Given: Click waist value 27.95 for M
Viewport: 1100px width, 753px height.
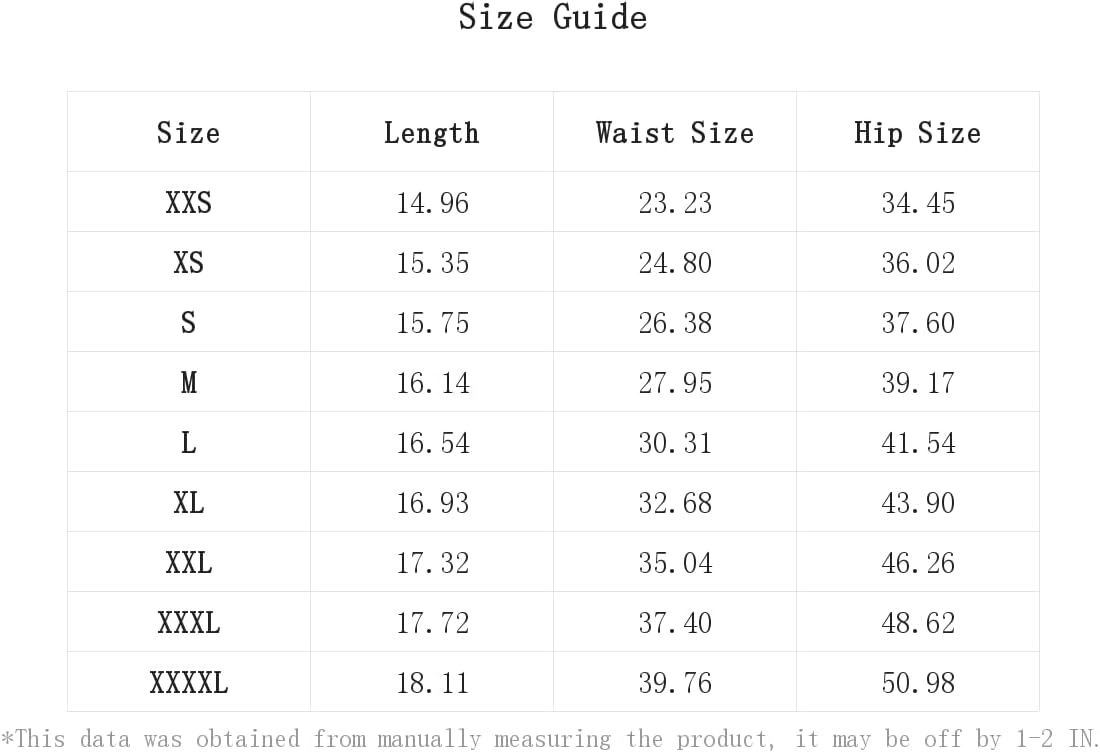Looking at the screenshot, I should [675, 383].
